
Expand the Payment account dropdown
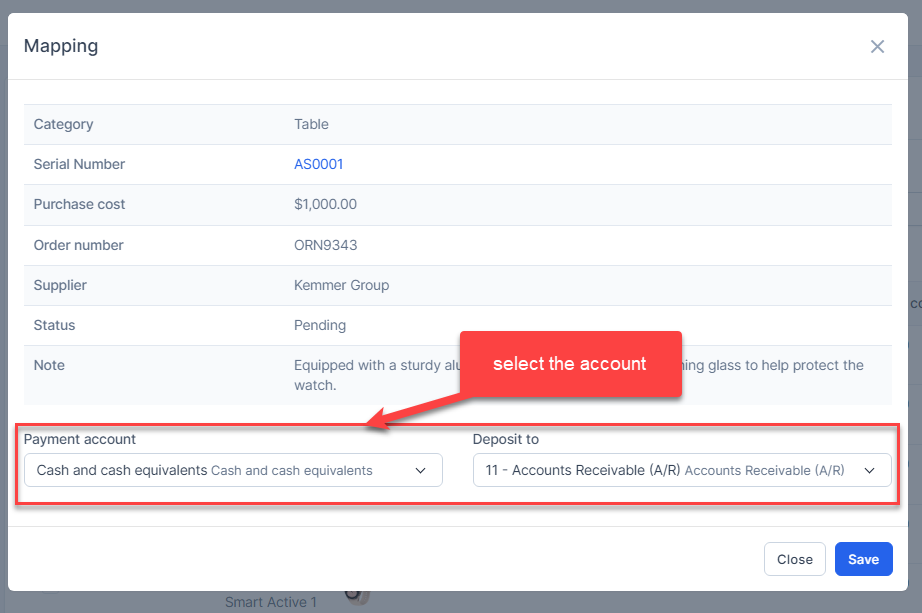coord(233,470)
